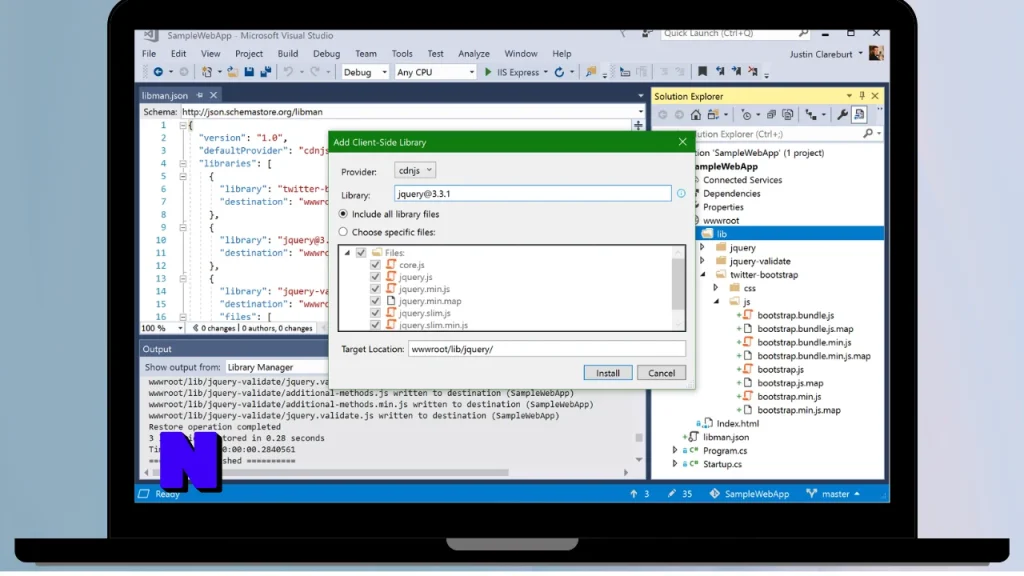The width and height of the screenshot is (1024, 576).
Task: Toggle the jquery.slim.min.js checkbox
Action: point(375,325)
